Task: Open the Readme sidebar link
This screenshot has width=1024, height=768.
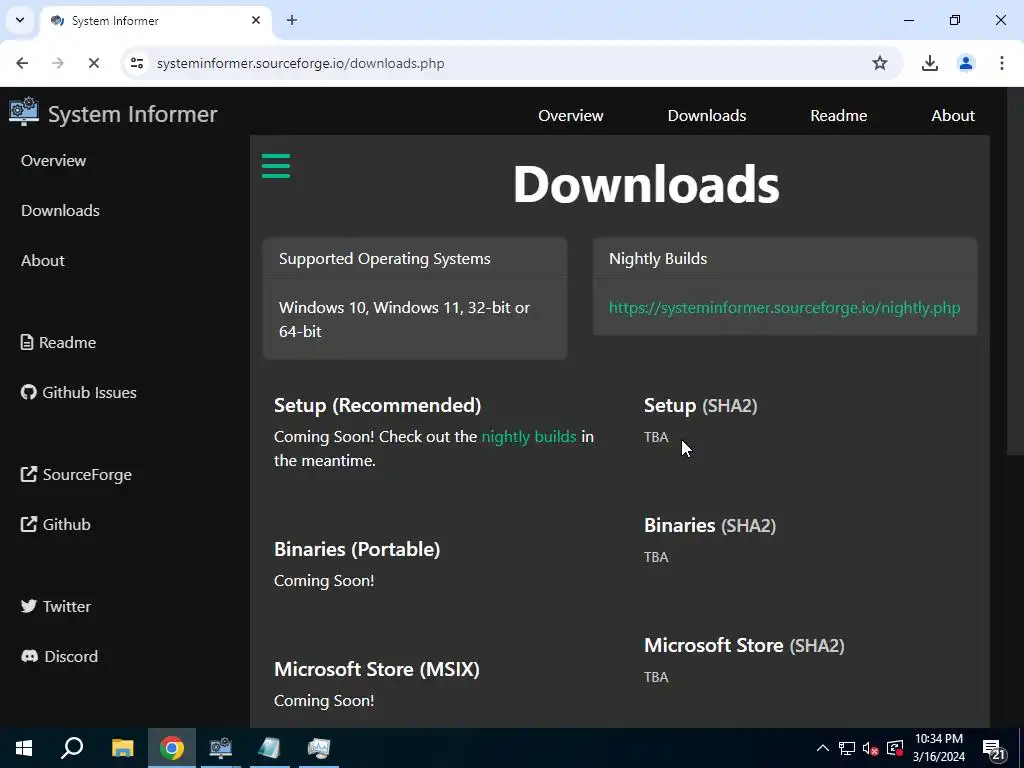Action: [58, 342]
